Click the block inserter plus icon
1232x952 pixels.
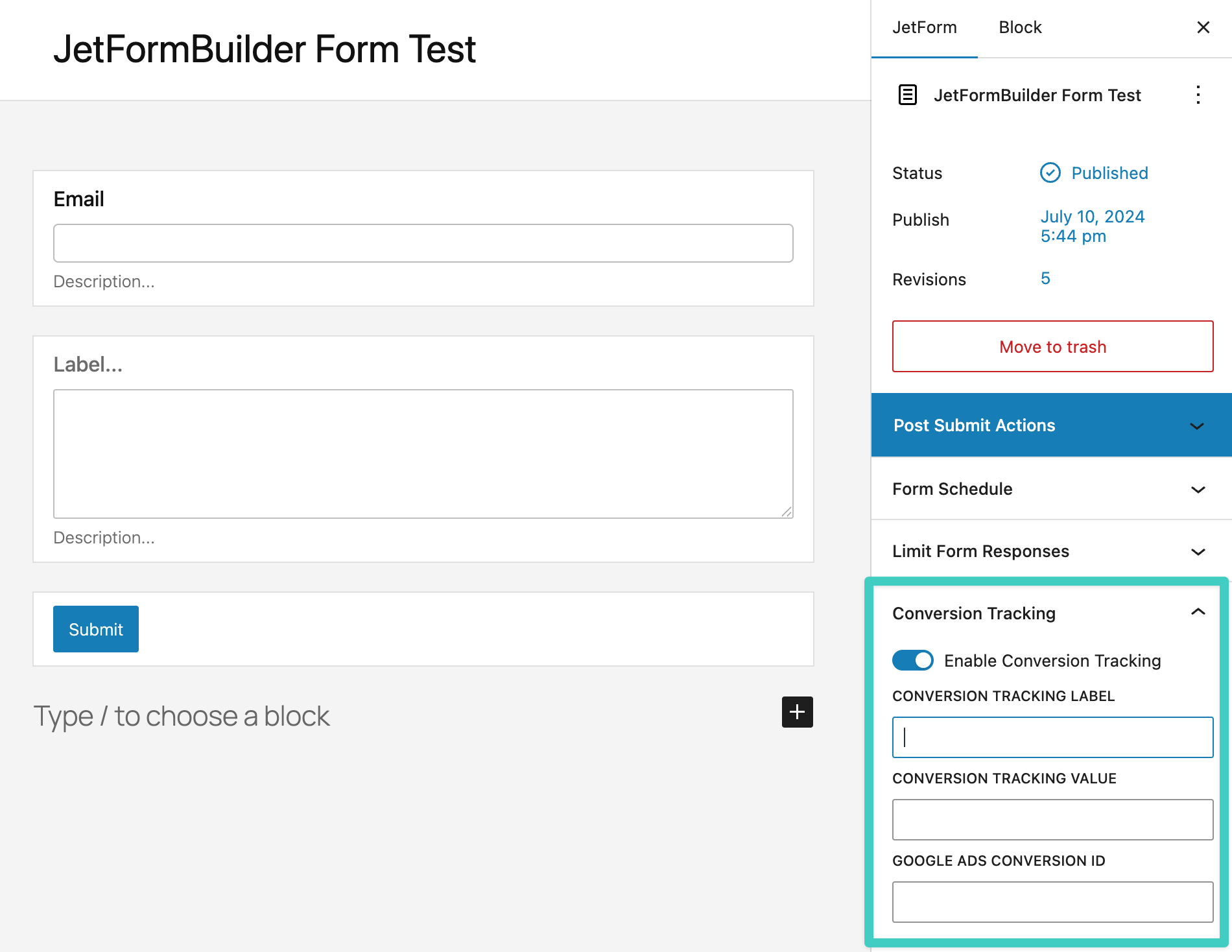(797, 712)
